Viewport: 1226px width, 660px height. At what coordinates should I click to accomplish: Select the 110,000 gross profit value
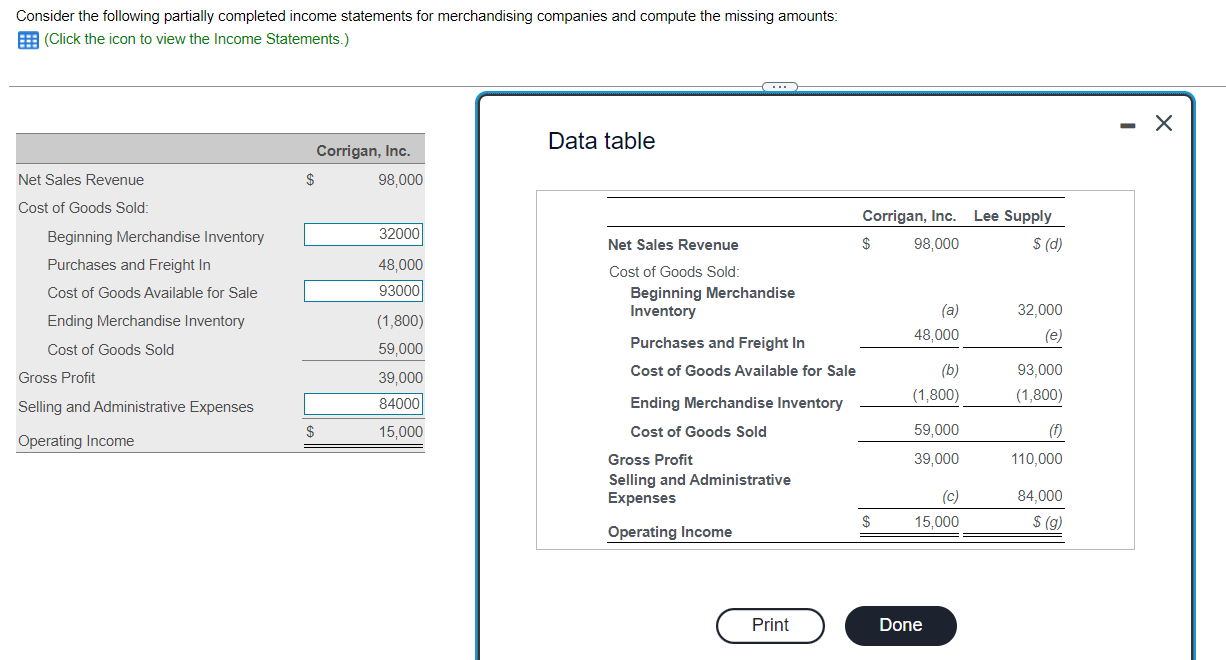click(x=1037, y=459)
